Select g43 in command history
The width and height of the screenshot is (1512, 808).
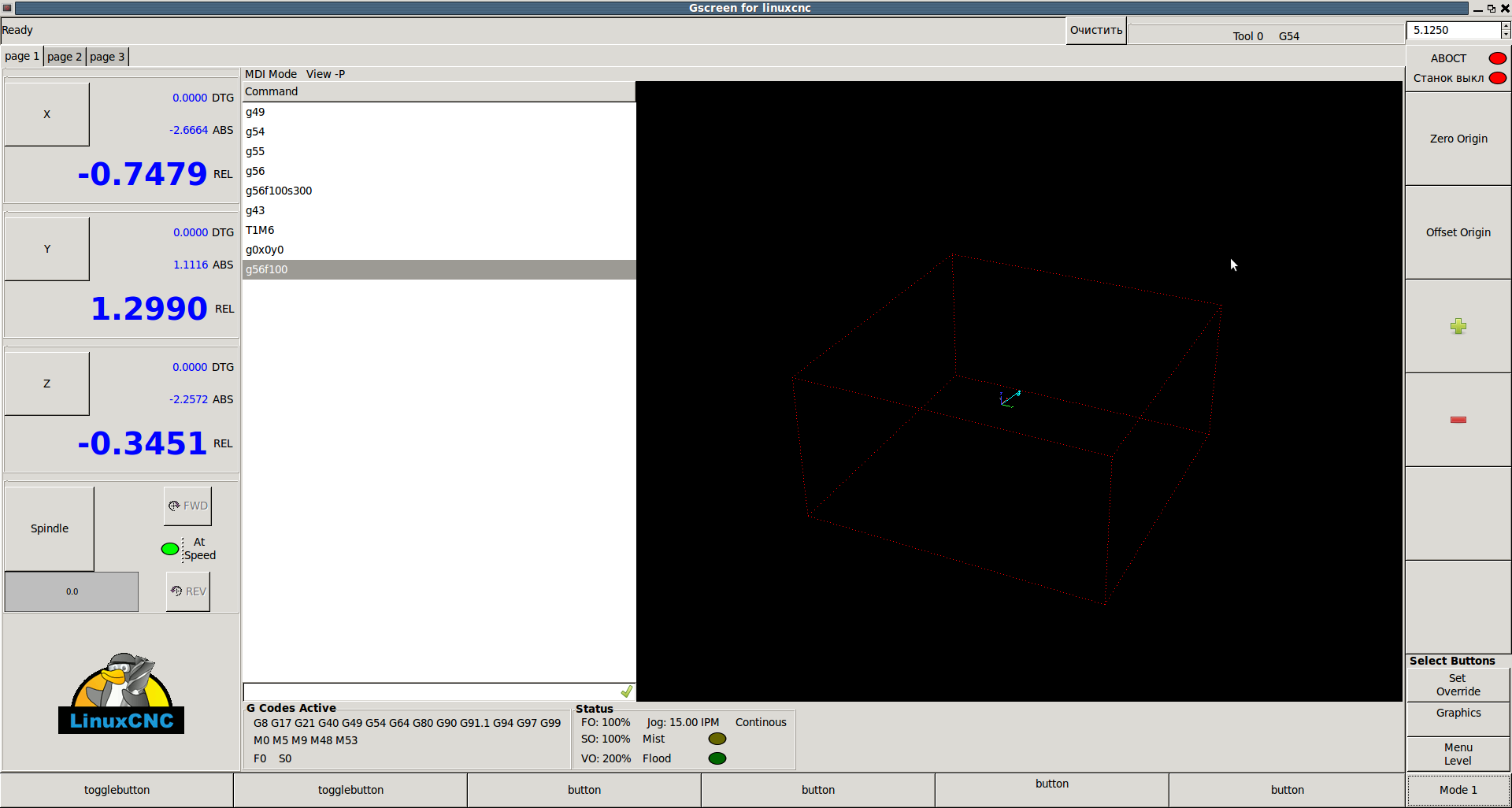(x=439, y=210)
